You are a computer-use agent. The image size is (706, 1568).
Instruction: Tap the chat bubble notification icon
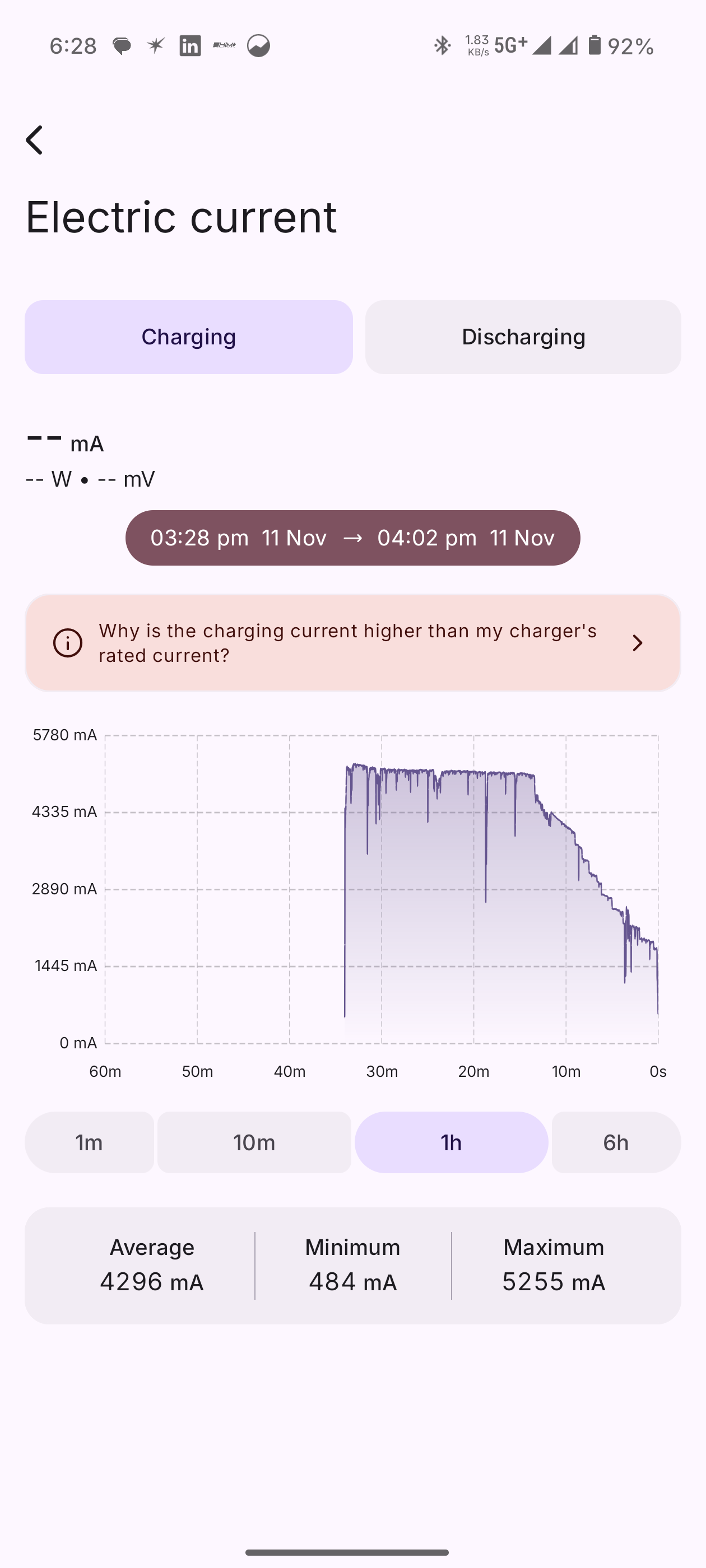pos(122,46)
